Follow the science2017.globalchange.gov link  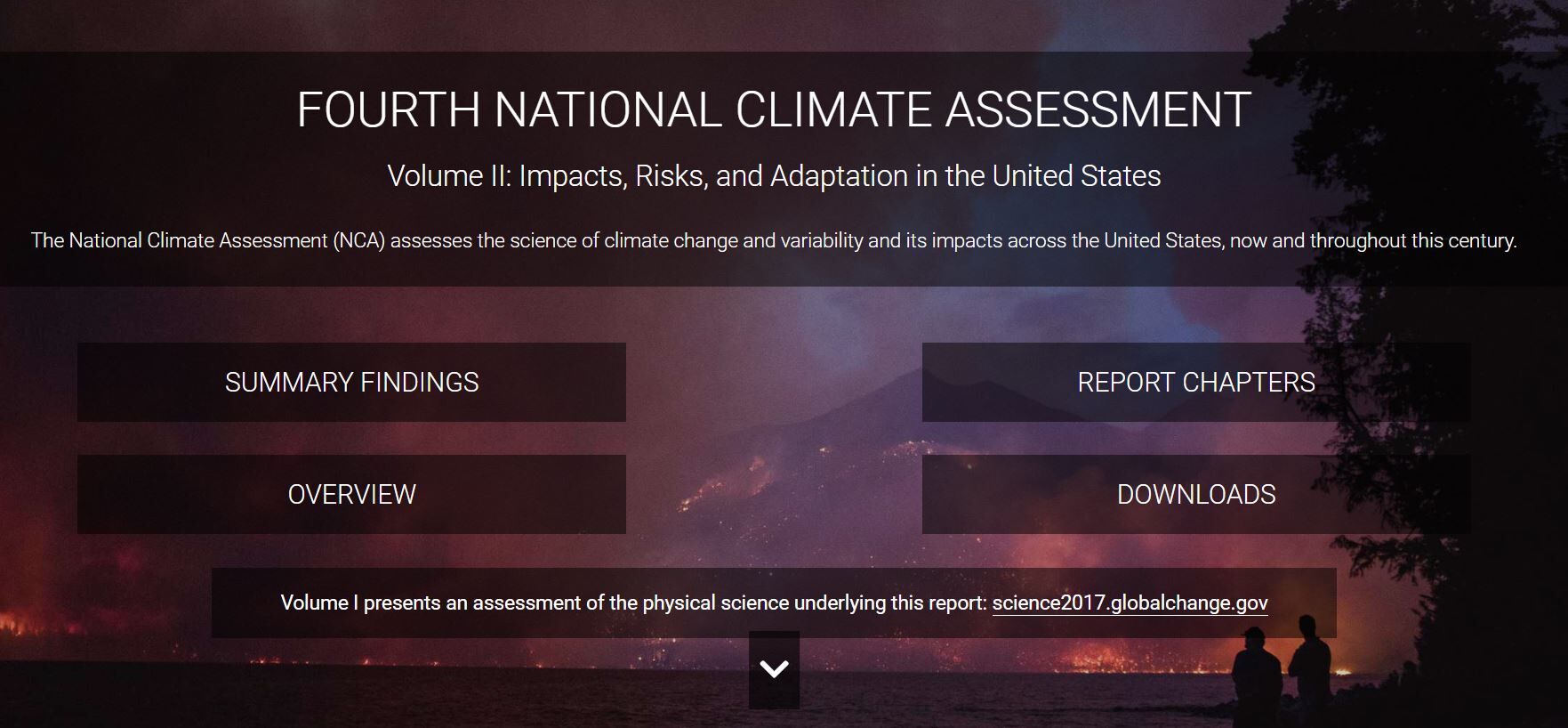pyautogui.click(x=1130, y=603)
